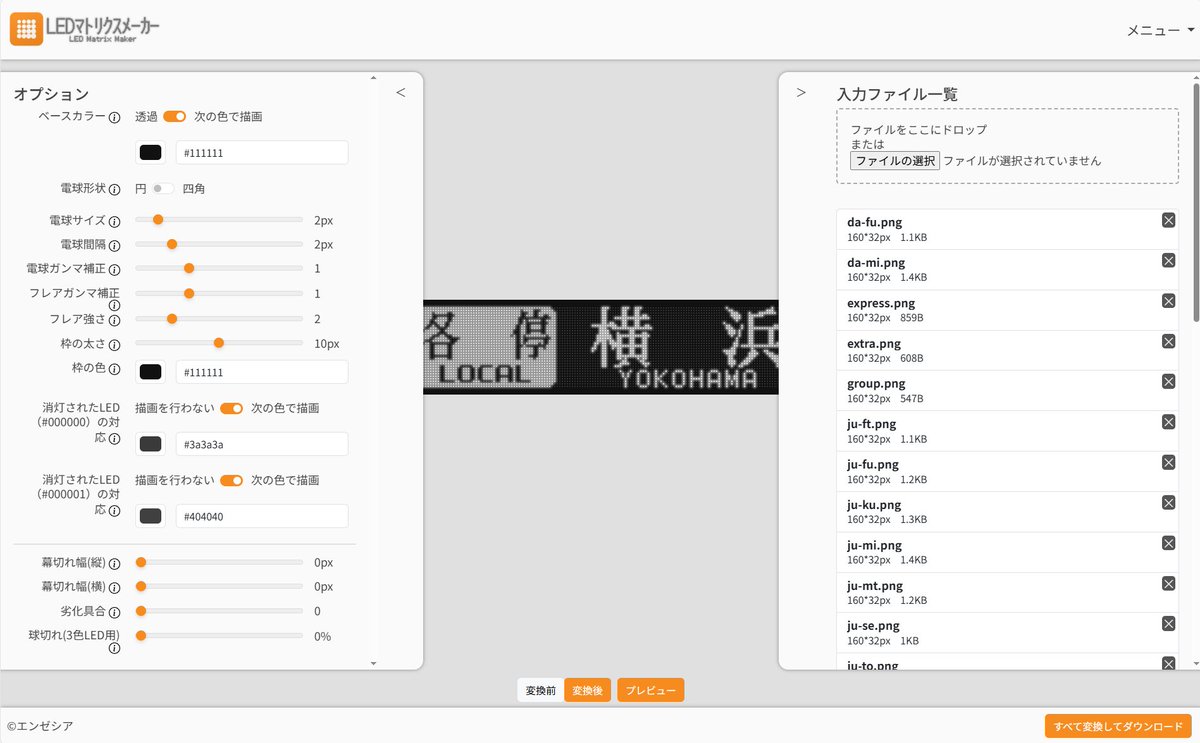
Task: Click info icon next to 電球ガンマ補正
Action: 114,270
